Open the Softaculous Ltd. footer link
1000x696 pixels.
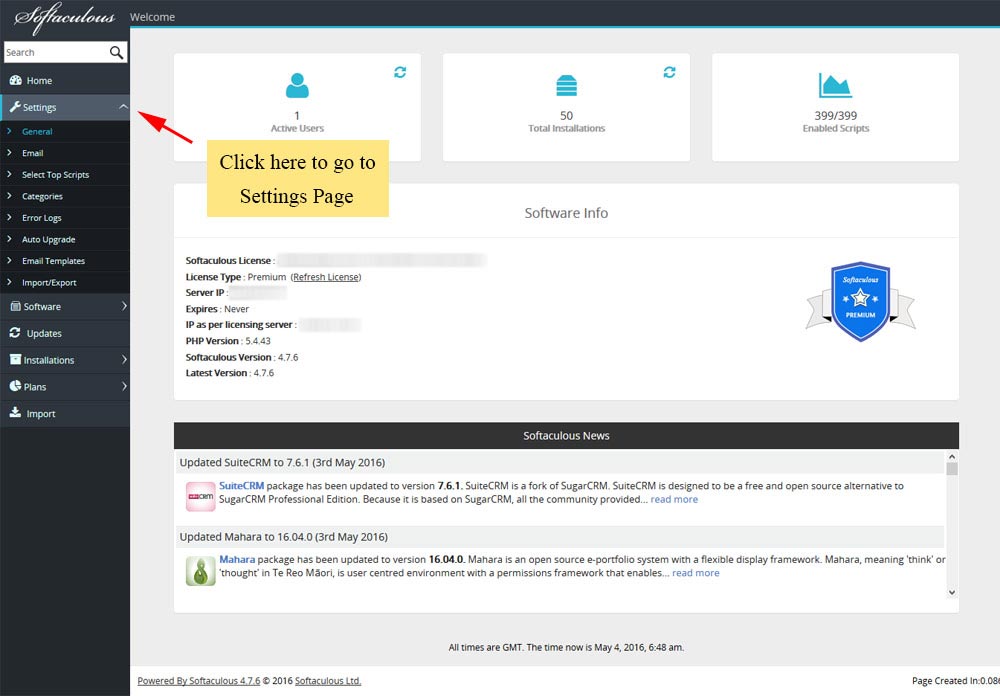pos(328,681)
